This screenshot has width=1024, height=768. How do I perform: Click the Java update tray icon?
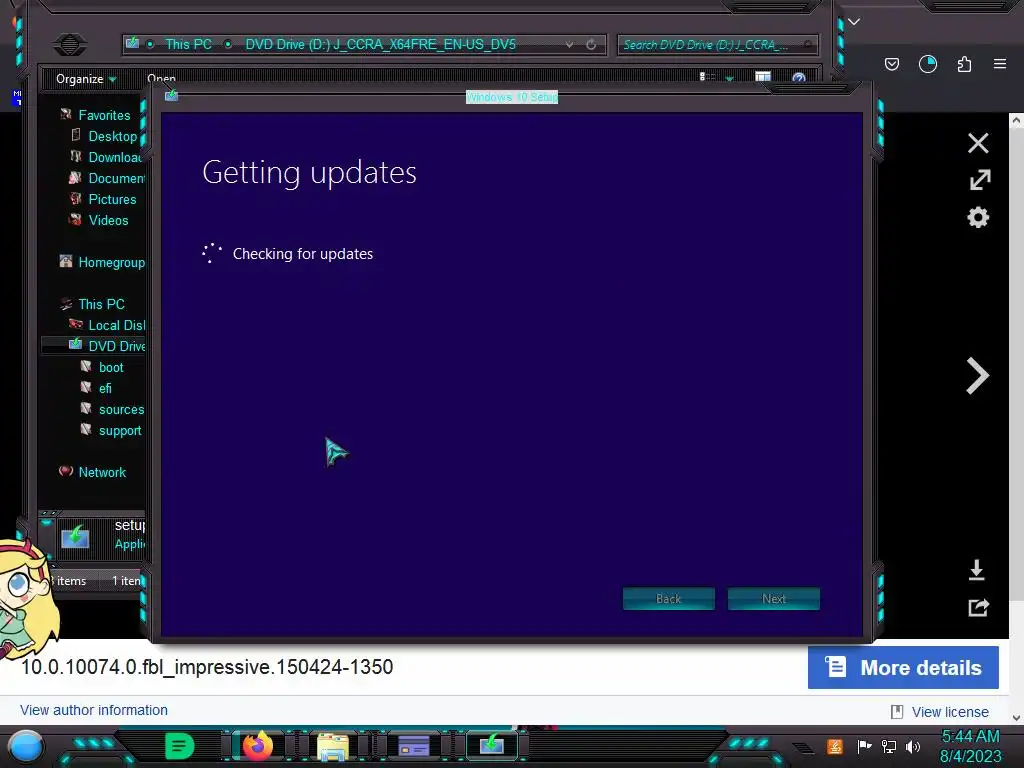(835, 746)
